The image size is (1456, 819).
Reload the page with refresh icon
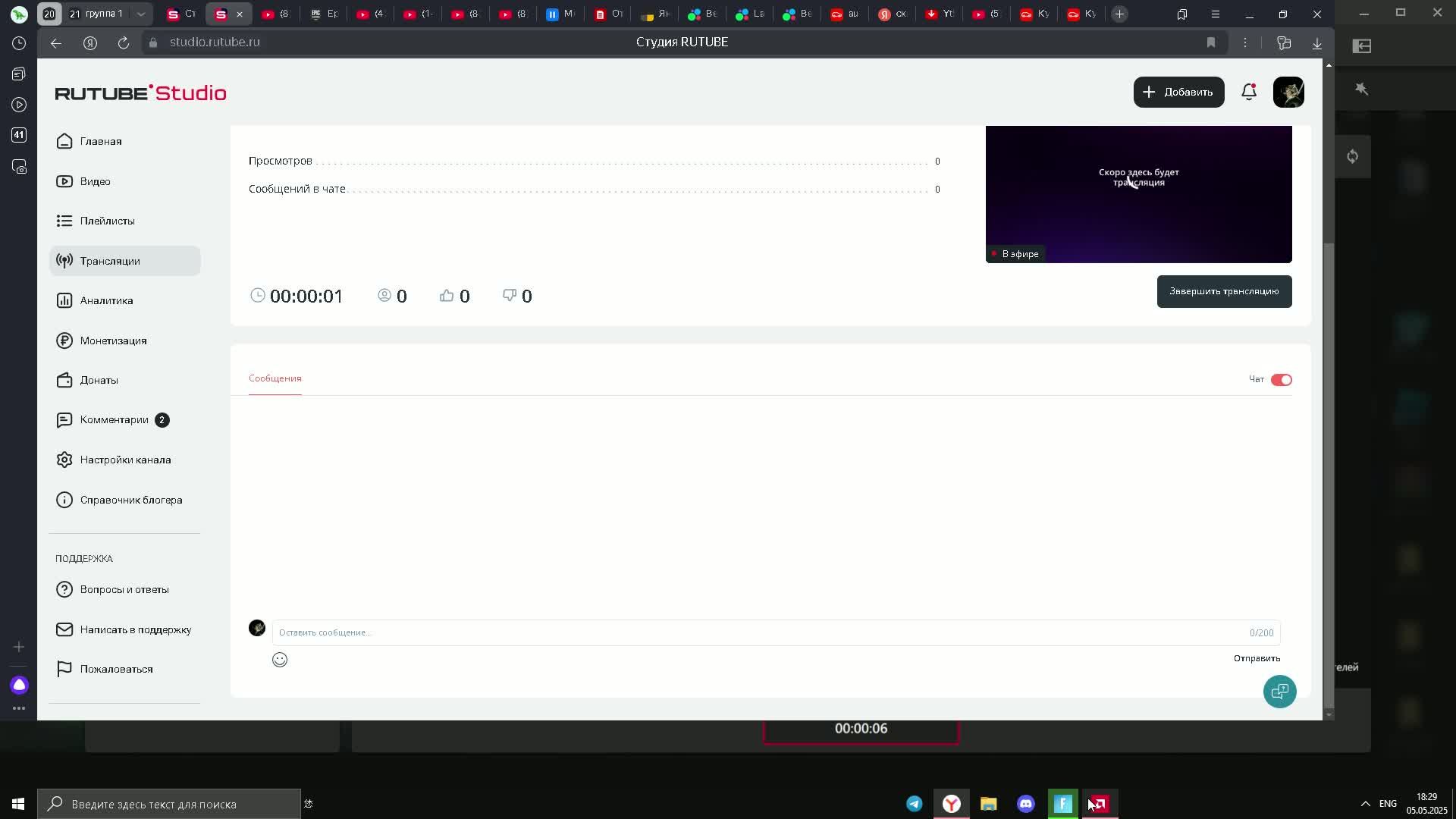pyautogui.click(x=124, y=42)
